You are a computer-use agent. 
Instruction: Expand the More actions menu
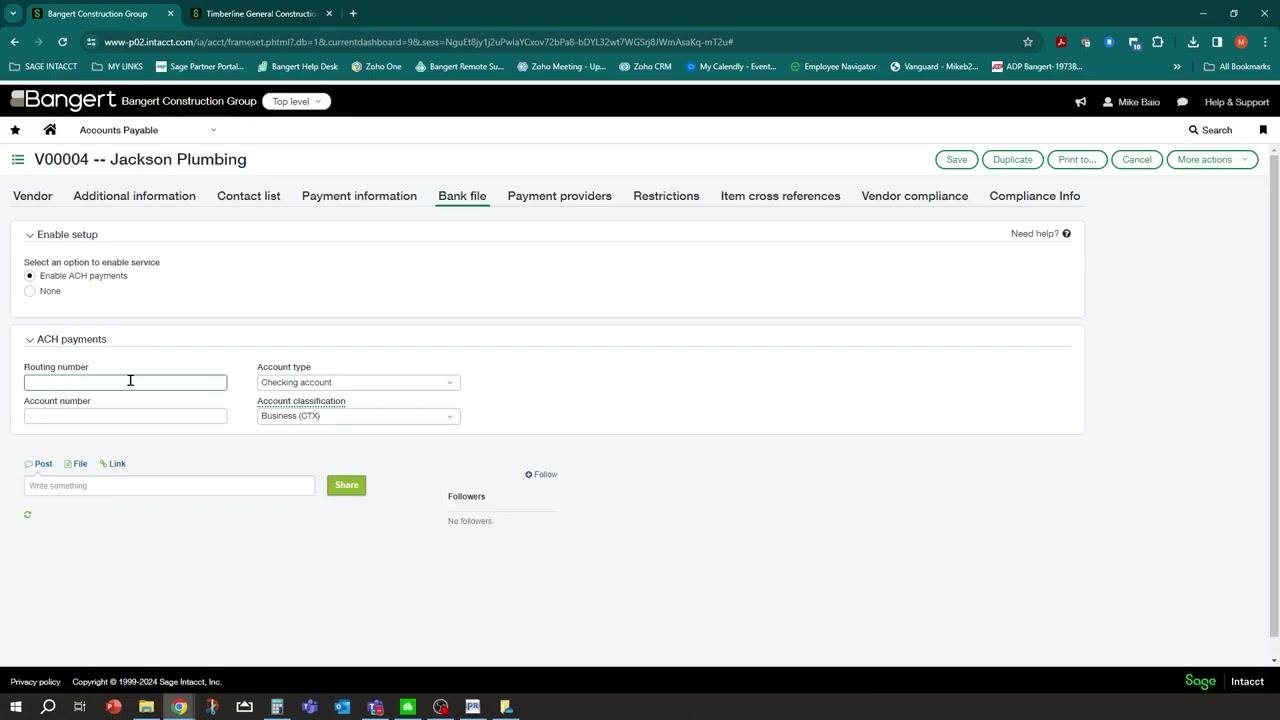click(x=1212, y=160)
